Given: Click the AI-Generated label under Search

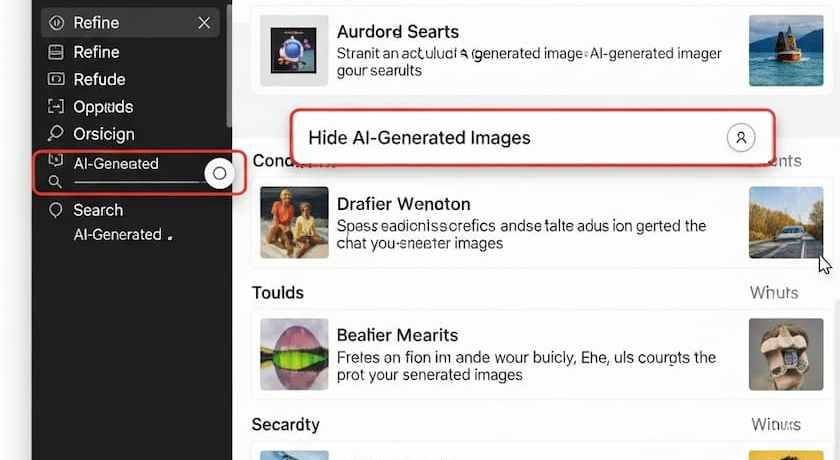Looking at the screenshot, I should [118, 235].
